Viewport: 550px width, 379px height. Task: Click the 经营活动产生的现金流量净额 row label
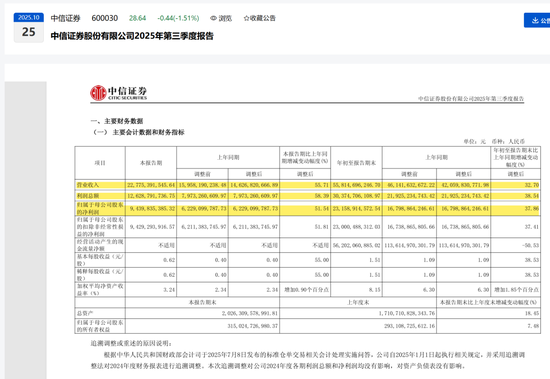click(x=100, y=245)
